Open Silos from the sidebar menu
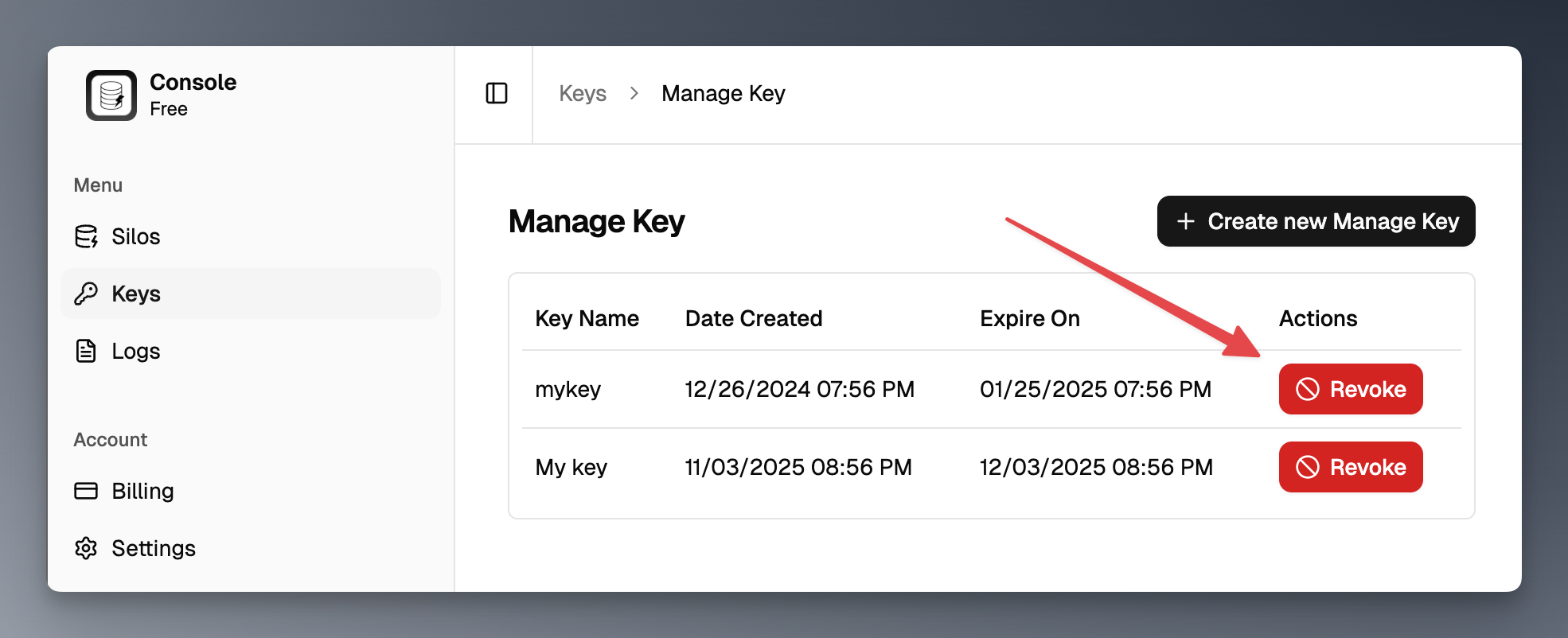Image resolution: width=1568 pixels, height=638 pixels. tap(250, 236)
